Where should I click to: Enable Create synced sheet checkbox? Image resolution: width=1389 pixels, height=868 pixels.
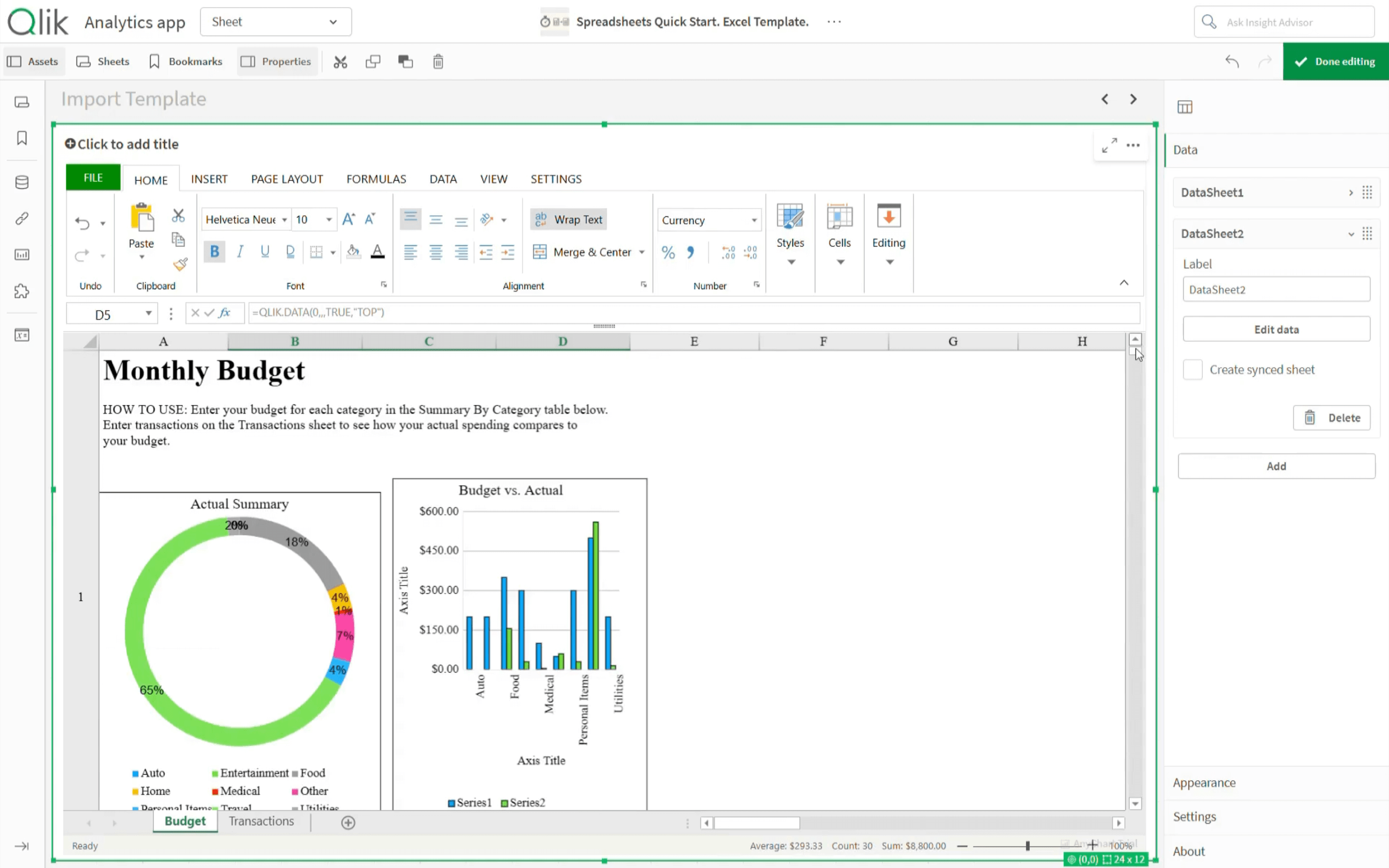tap(1192, 370)
